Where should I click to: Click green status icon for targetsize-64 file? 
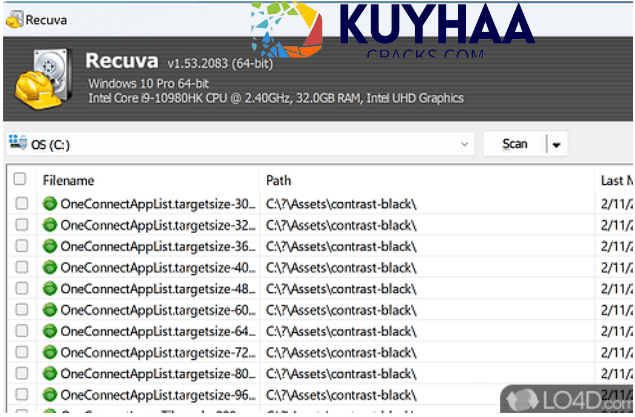50,331
